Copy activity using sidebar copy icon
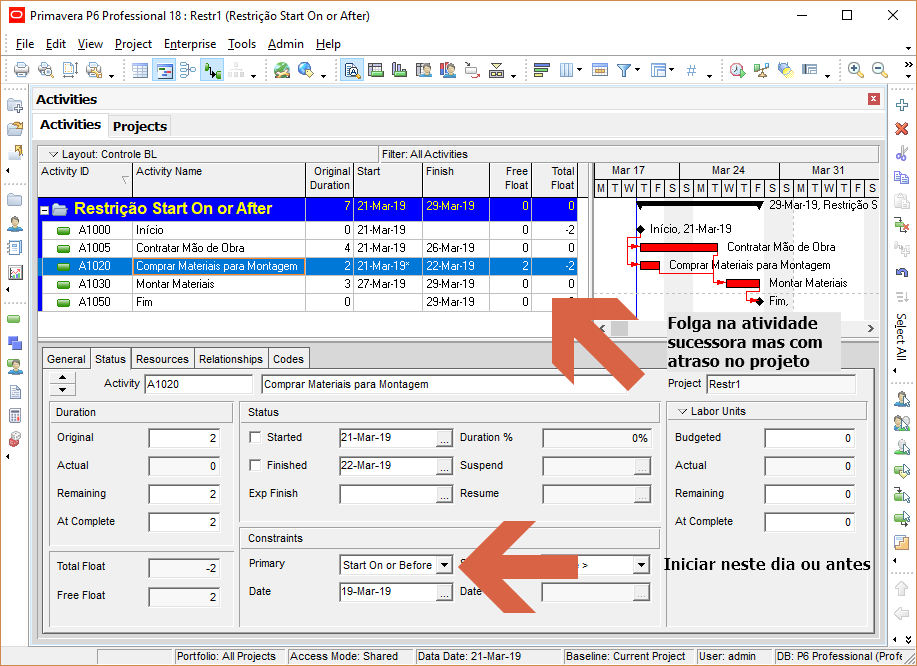The height and width of the screenshot is (666, 917). point(902,177)
